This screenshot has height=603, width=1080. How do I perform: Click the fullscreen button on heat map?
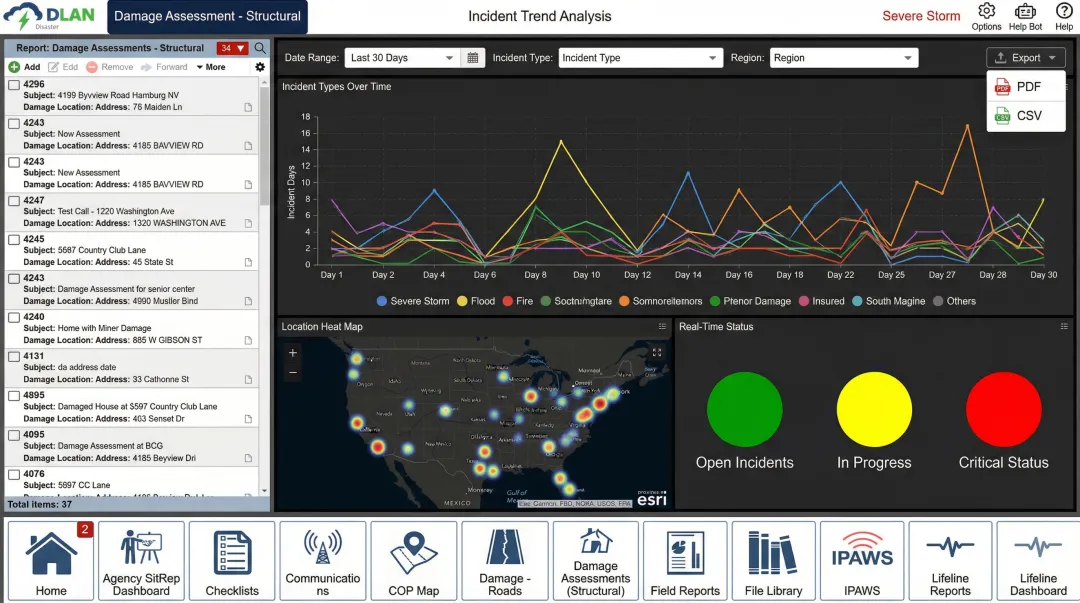657,352
